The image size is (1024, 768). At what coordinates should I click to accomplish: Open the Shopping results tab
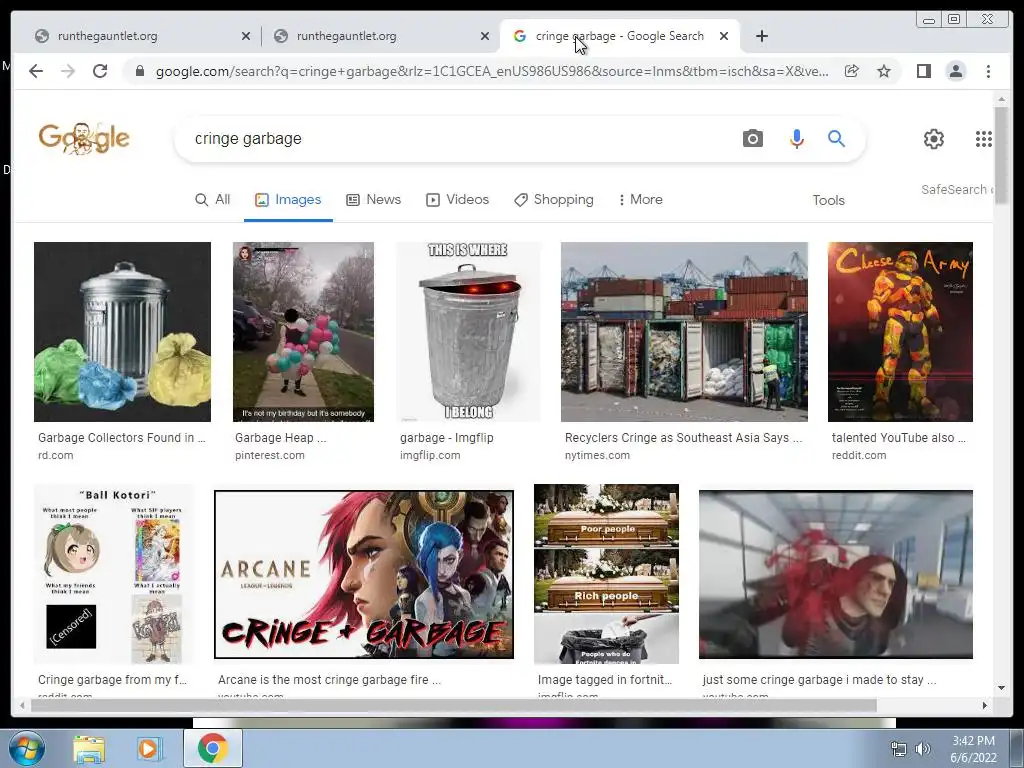click(554, 200)
